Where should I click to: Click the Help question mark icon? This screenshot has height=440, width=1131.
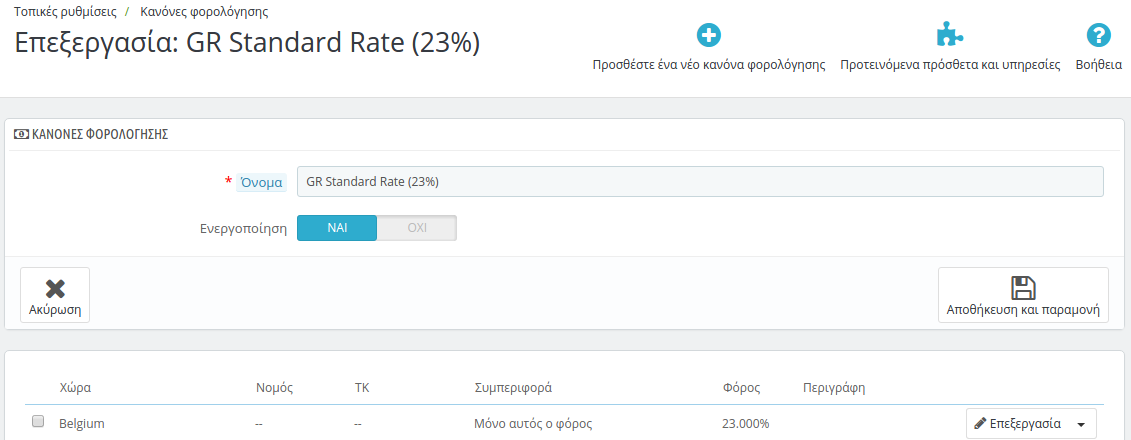[x=1098, y=35]
